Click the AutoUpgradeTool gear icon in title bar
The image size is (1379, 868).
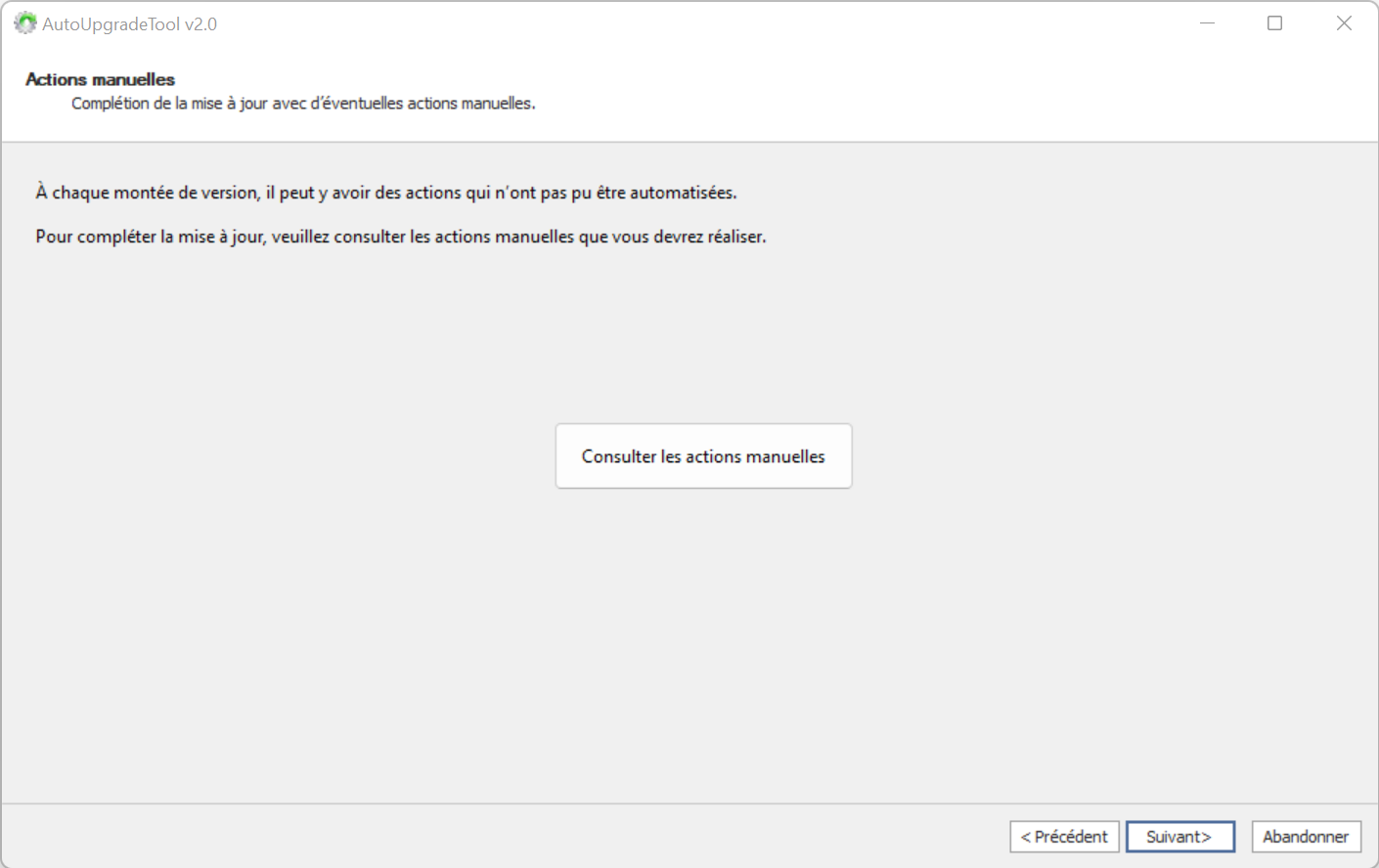point(24,23)
